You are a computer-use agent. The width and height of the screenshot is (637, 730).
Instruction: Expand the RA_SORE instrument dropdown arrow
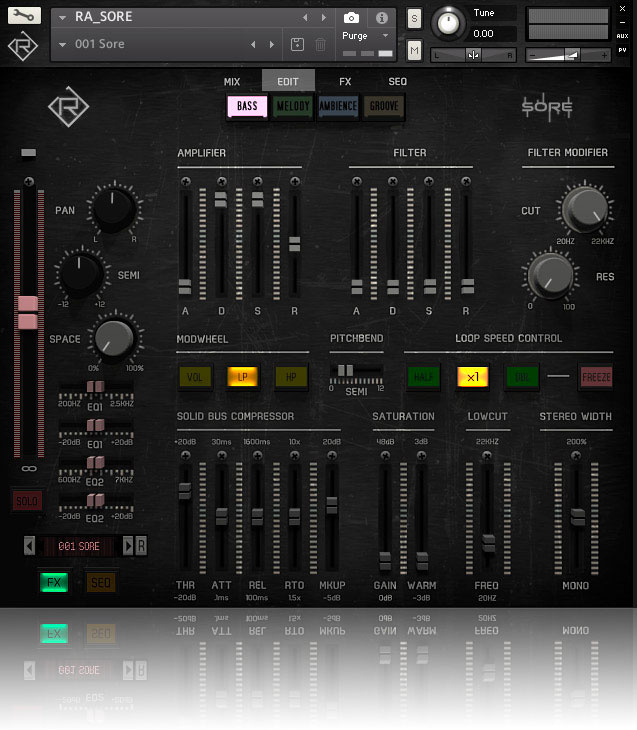[x=63, y=17]
